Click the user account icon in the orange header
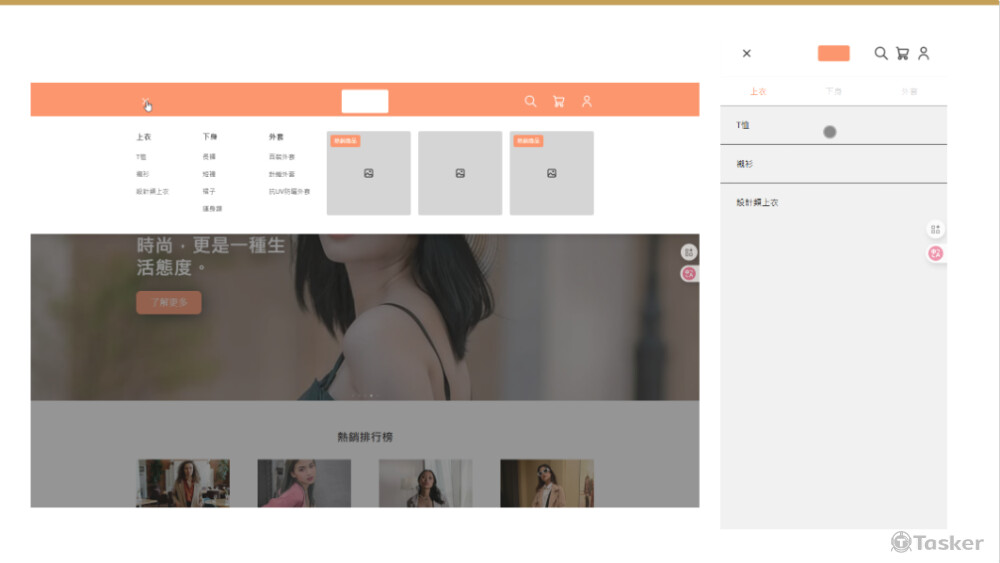 tap(587, 101)
